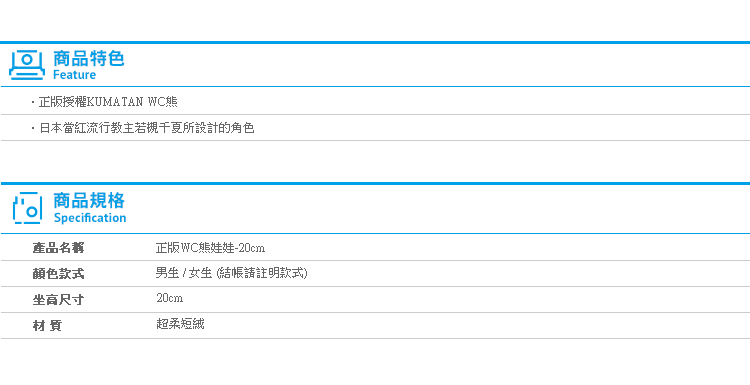750x385 pixels.
Task: Click the 坐高尺寸 row label
Action: click(x=58, y=300)
